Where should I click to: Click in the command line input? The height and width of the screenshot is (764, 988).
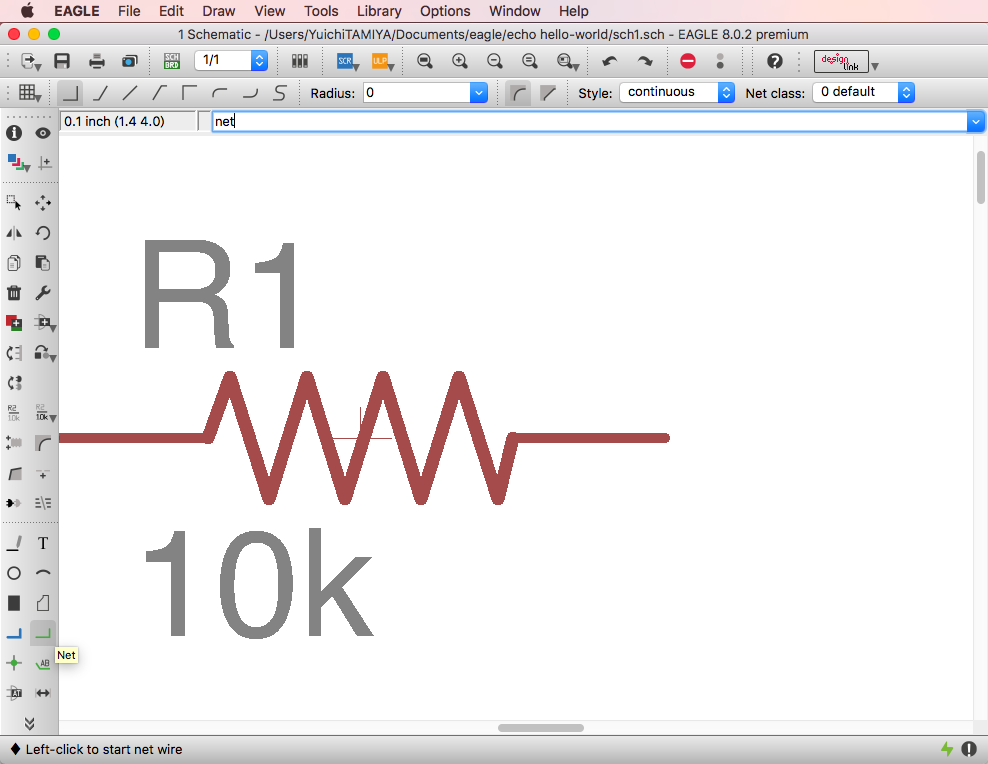[x=589, y=122]
